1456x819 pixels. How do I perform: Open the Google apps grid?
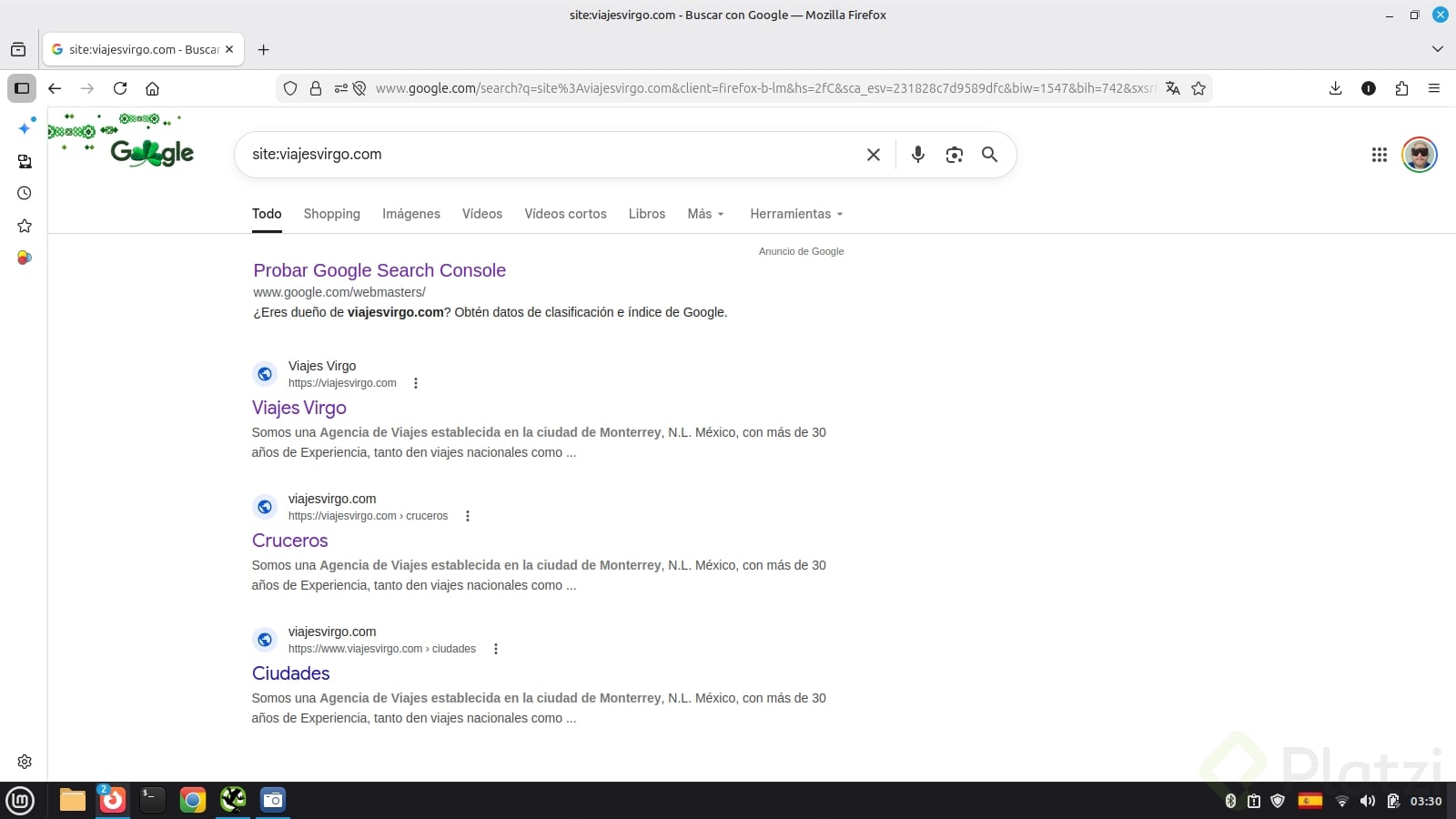pyautogui.click(x=1380, y=155)
